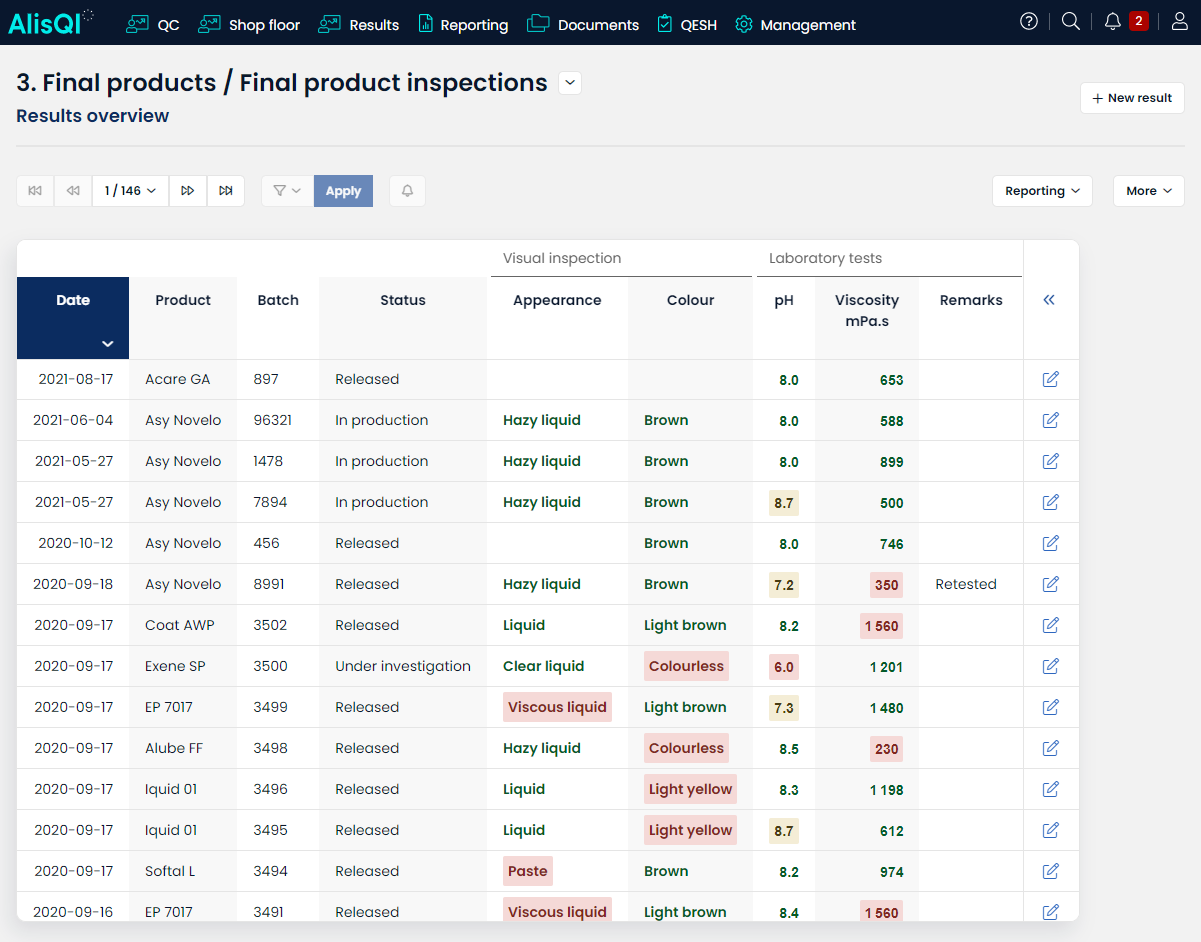Collapse columns with the double chevron
This screenshot has width=1201, height=942.
pyautogui.click(x=1049, y=300)
